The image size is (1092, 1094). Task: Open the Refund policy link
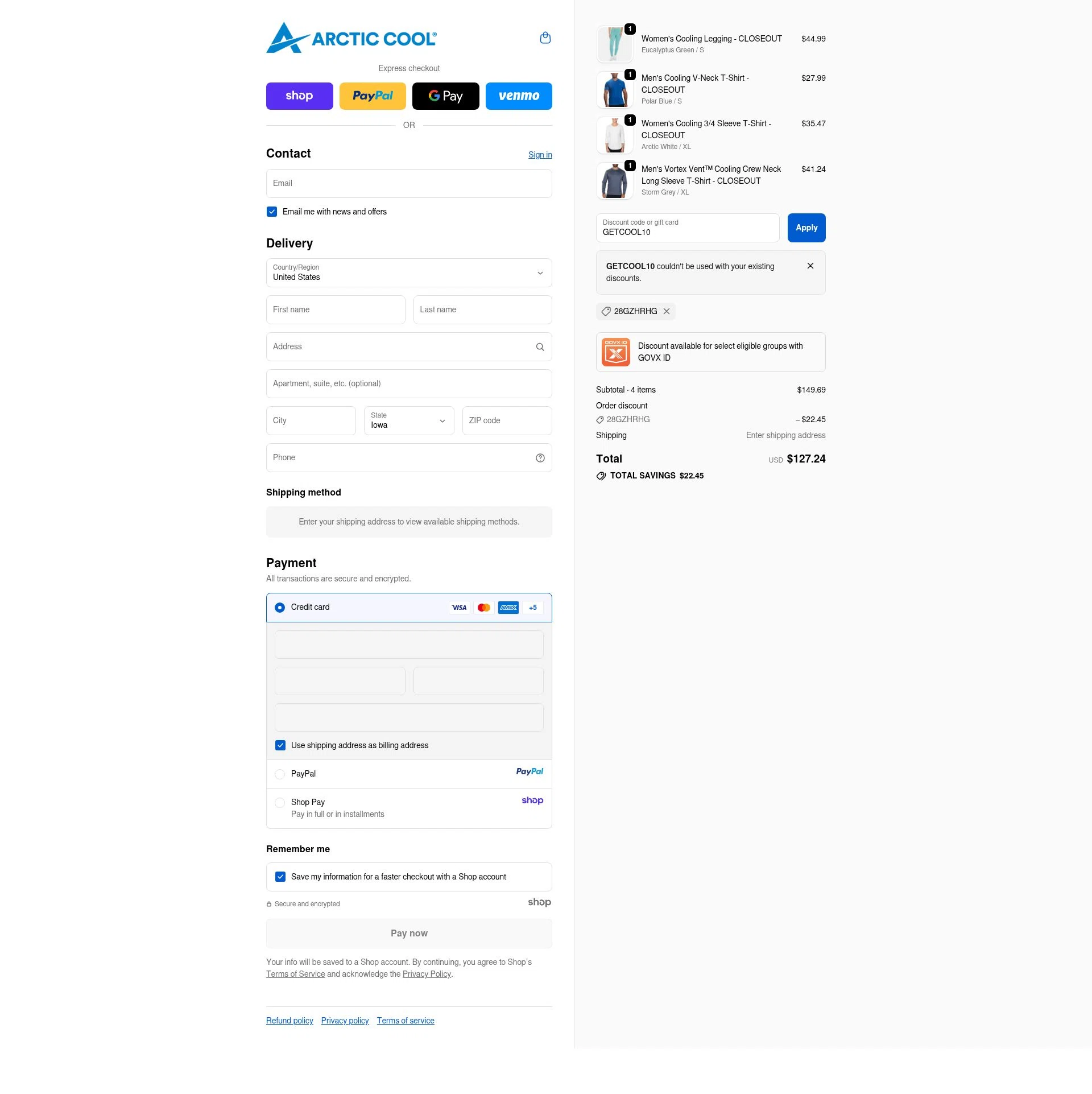tap(289, 1021)
